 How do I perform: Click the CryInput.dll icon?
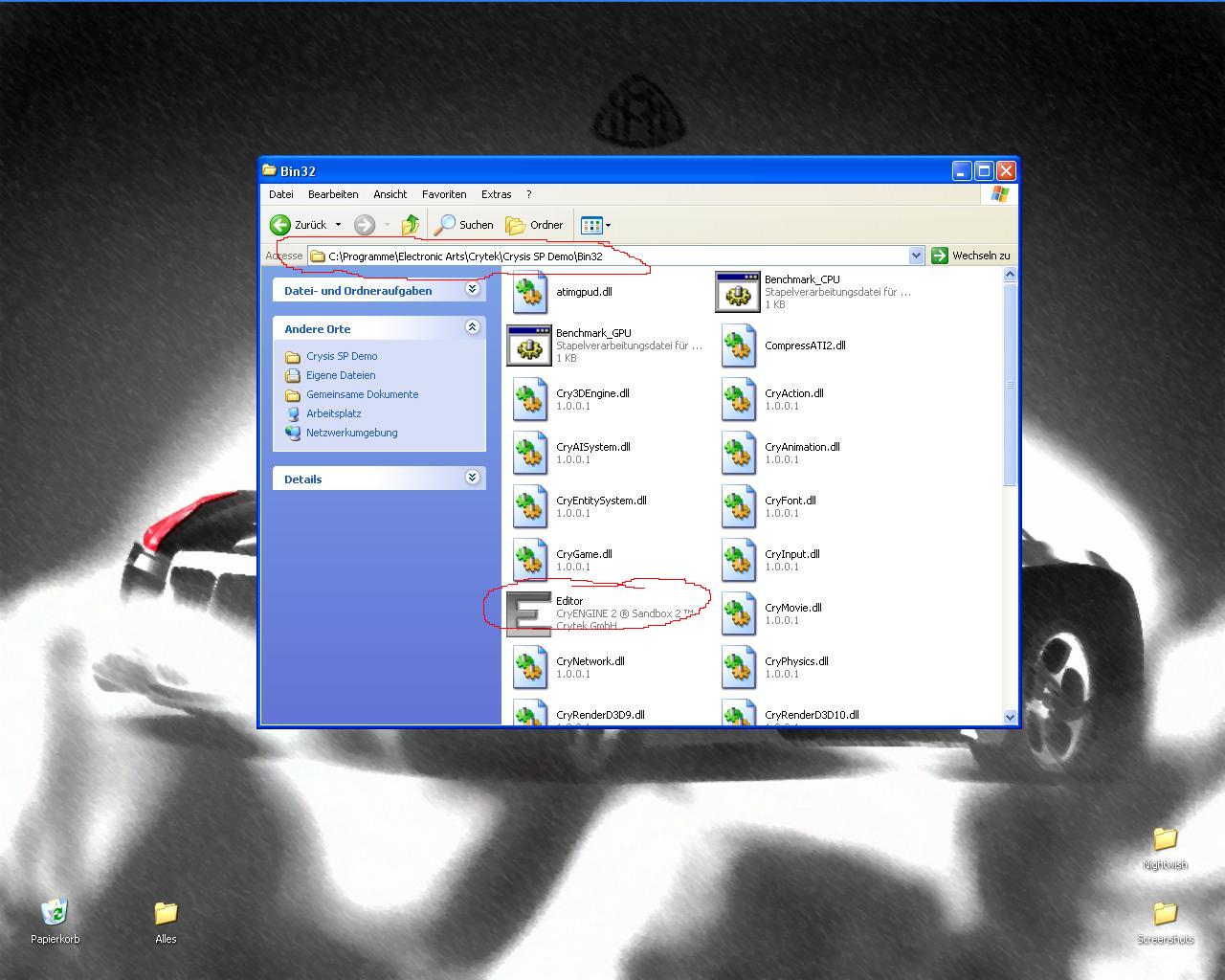[738, 561]
